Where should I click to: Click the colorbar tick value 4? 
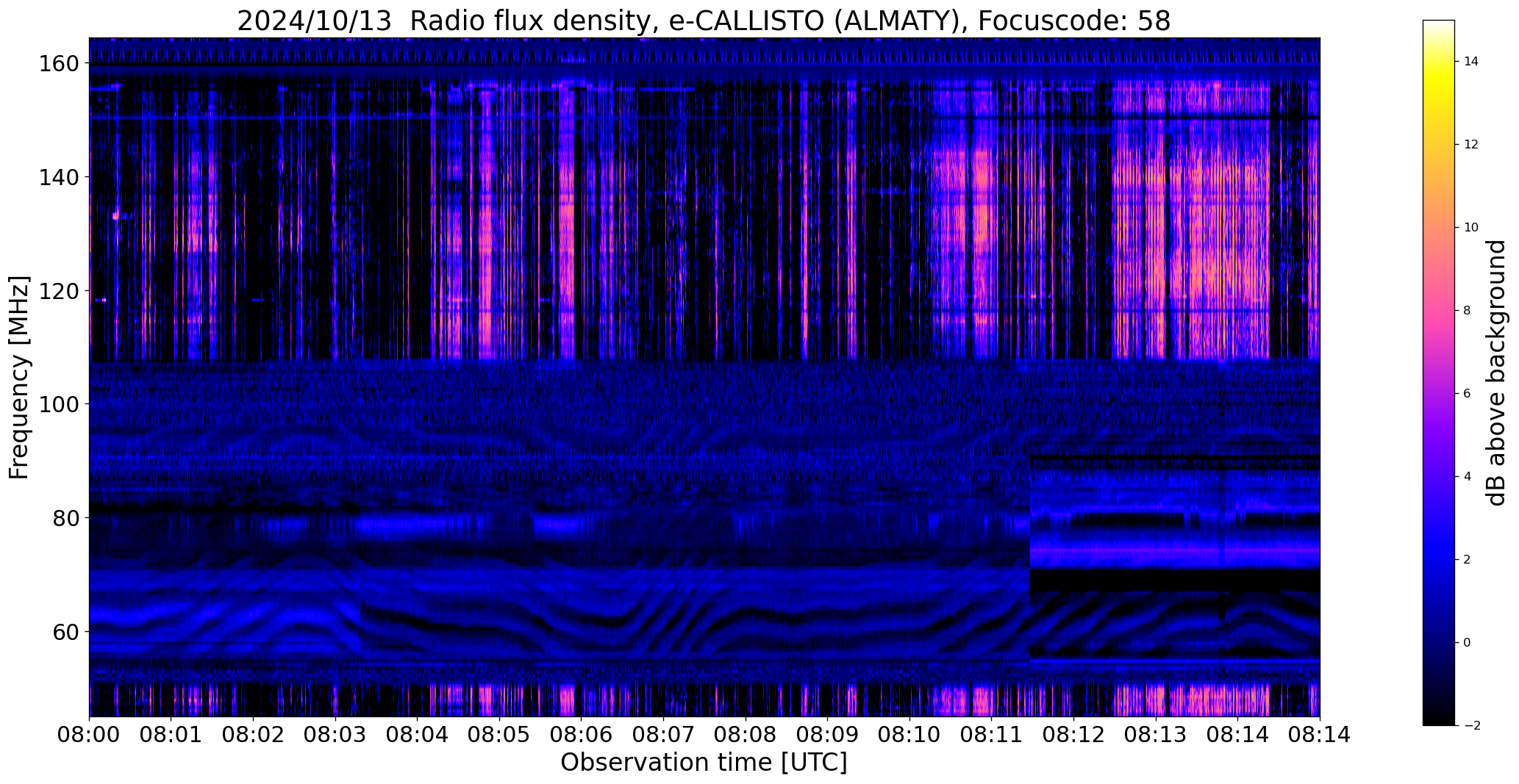pos(1467,477)
